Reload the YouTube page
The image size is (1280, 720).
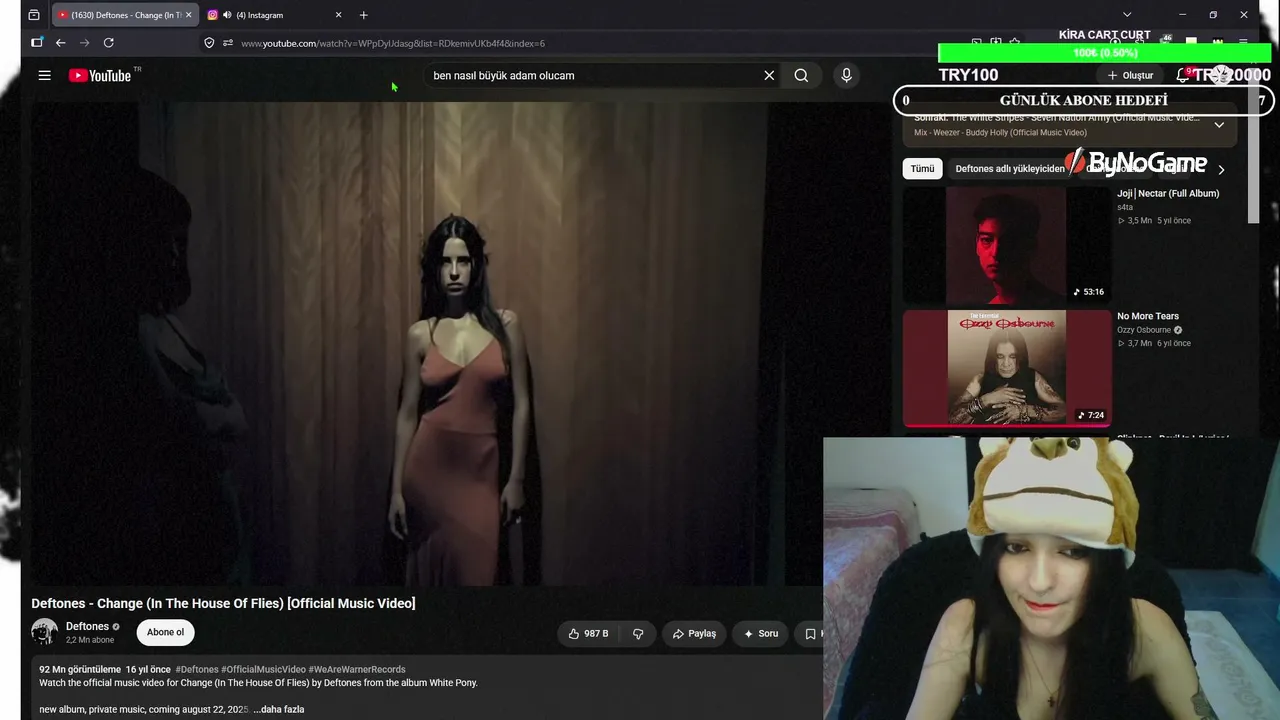pos(109,43)
